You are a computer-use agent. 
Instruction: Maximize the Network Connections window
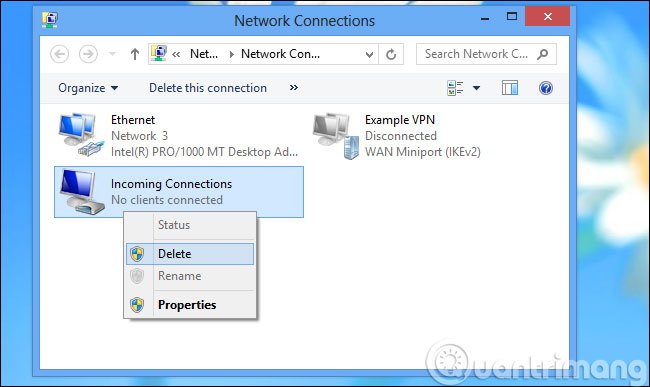pos(512,17)
